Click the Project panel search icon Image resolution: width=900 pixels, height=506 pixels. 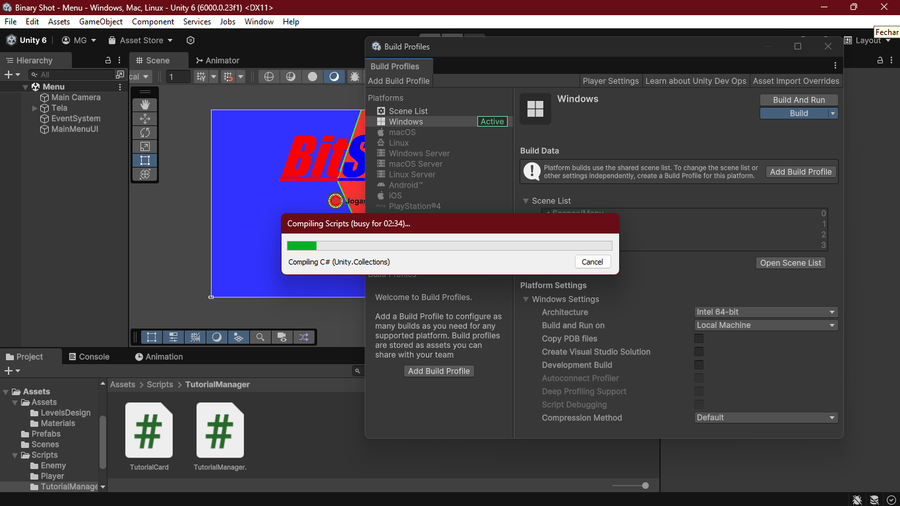(x=357, y=371)
